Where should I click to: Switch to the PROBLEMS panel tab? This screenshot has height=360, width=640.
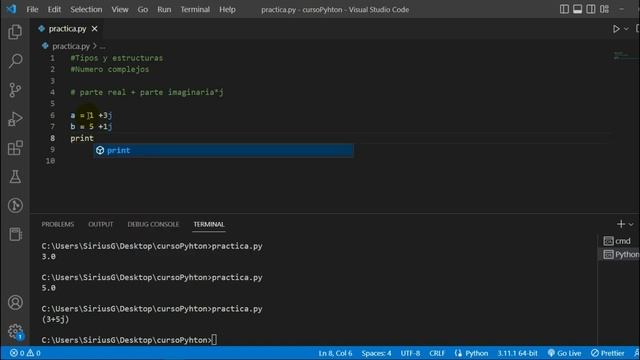click(x=58, y=224)
